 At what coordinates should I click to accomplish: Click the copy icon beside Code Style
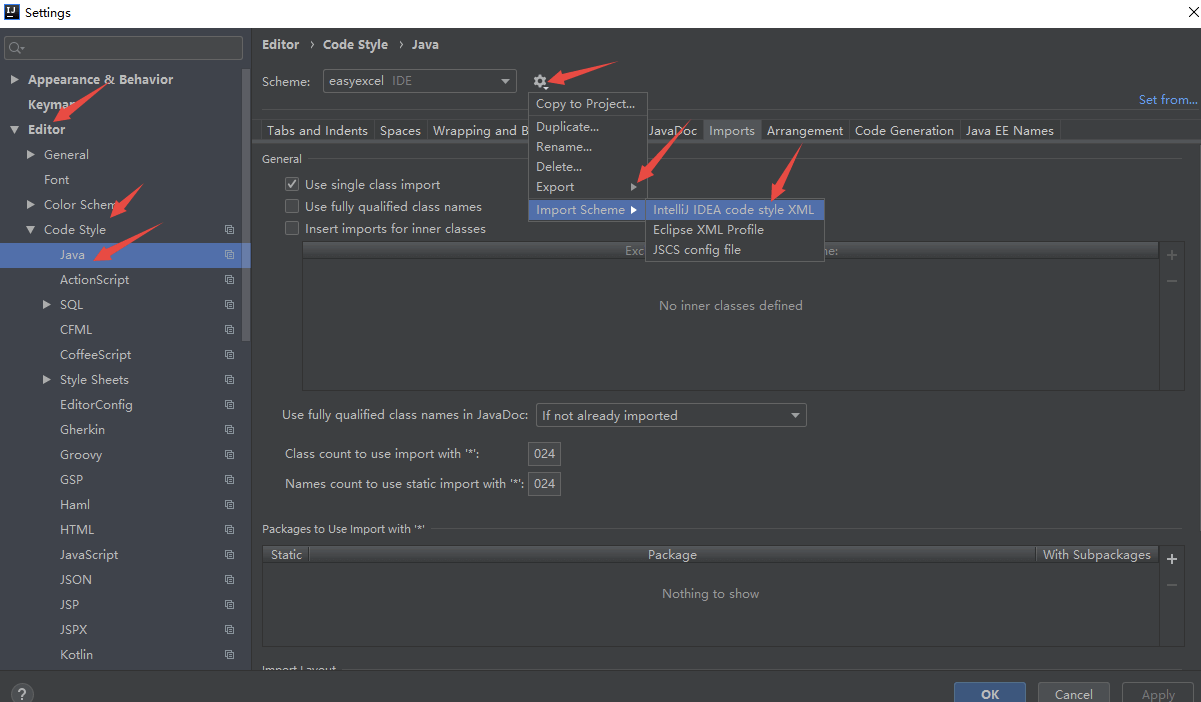(x=230, y=230)
